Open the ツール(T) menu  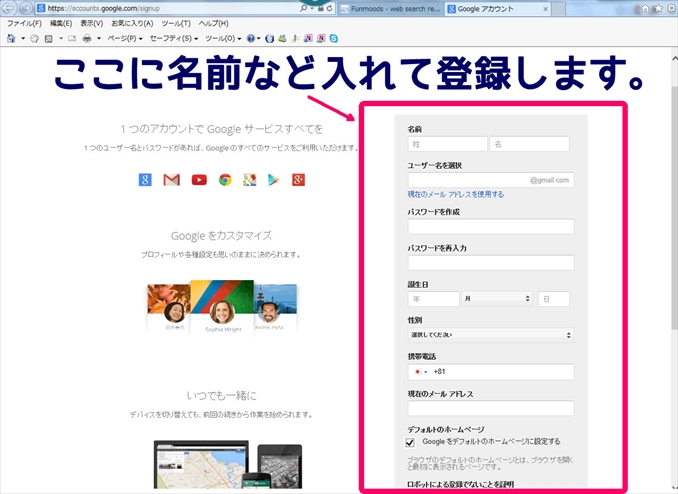coord(176,23)
